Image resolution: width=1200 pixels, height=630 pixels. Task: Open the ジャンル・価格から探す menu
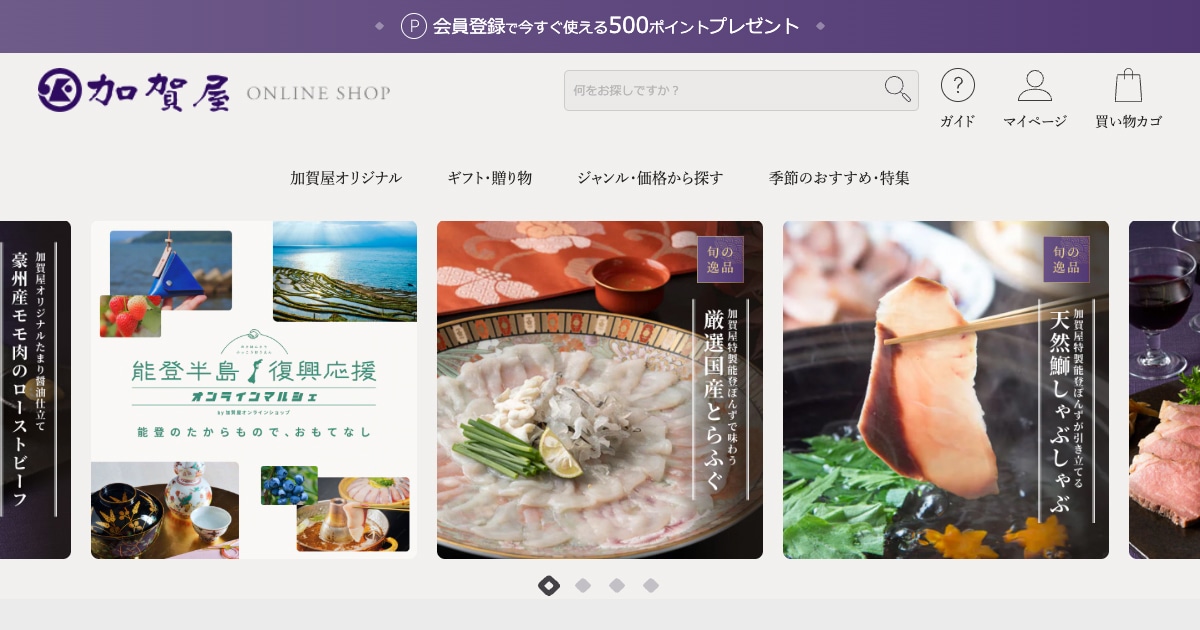pos(650,178)
